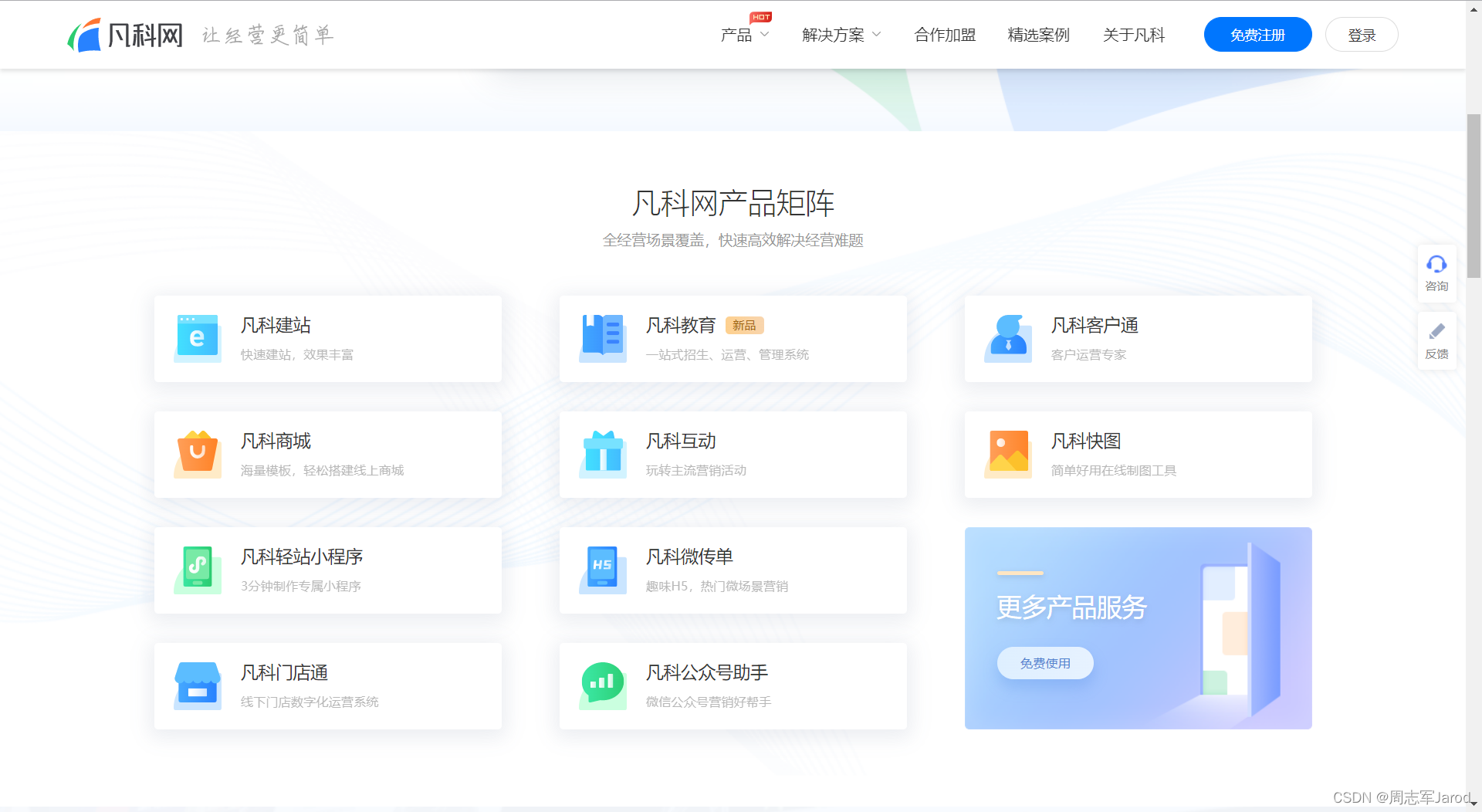
Task: Open the 解决方案 menu
Action: coord(834,35)
